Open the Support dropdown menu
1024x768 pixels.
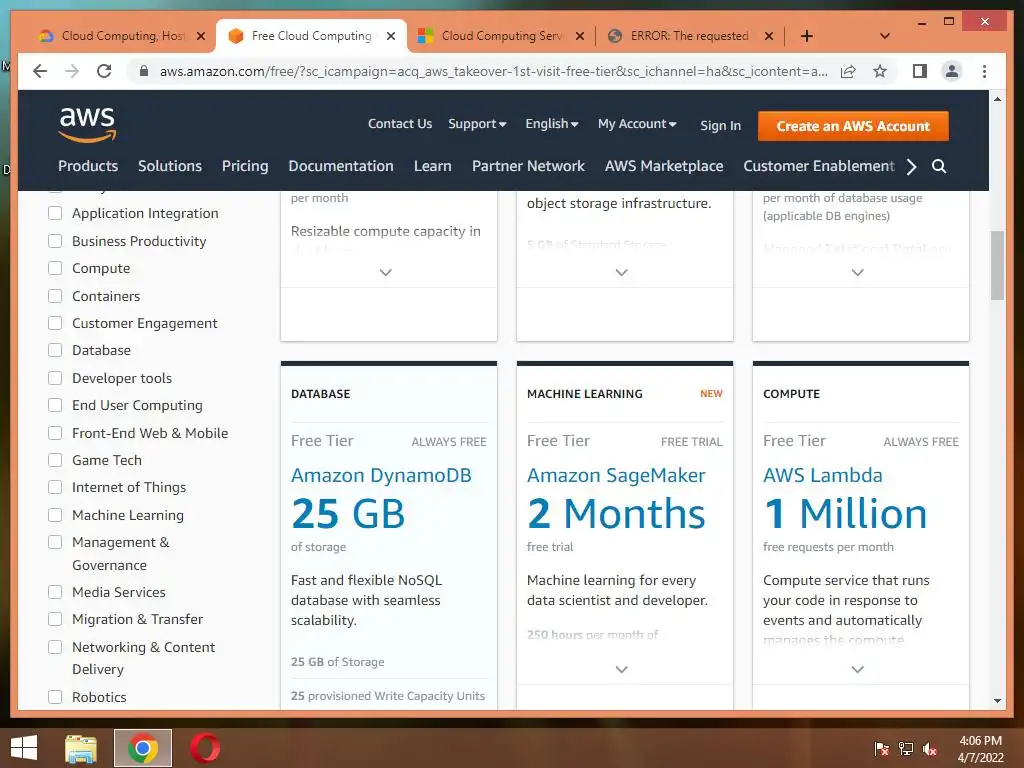pyautogui.click(x=477, y=124)
